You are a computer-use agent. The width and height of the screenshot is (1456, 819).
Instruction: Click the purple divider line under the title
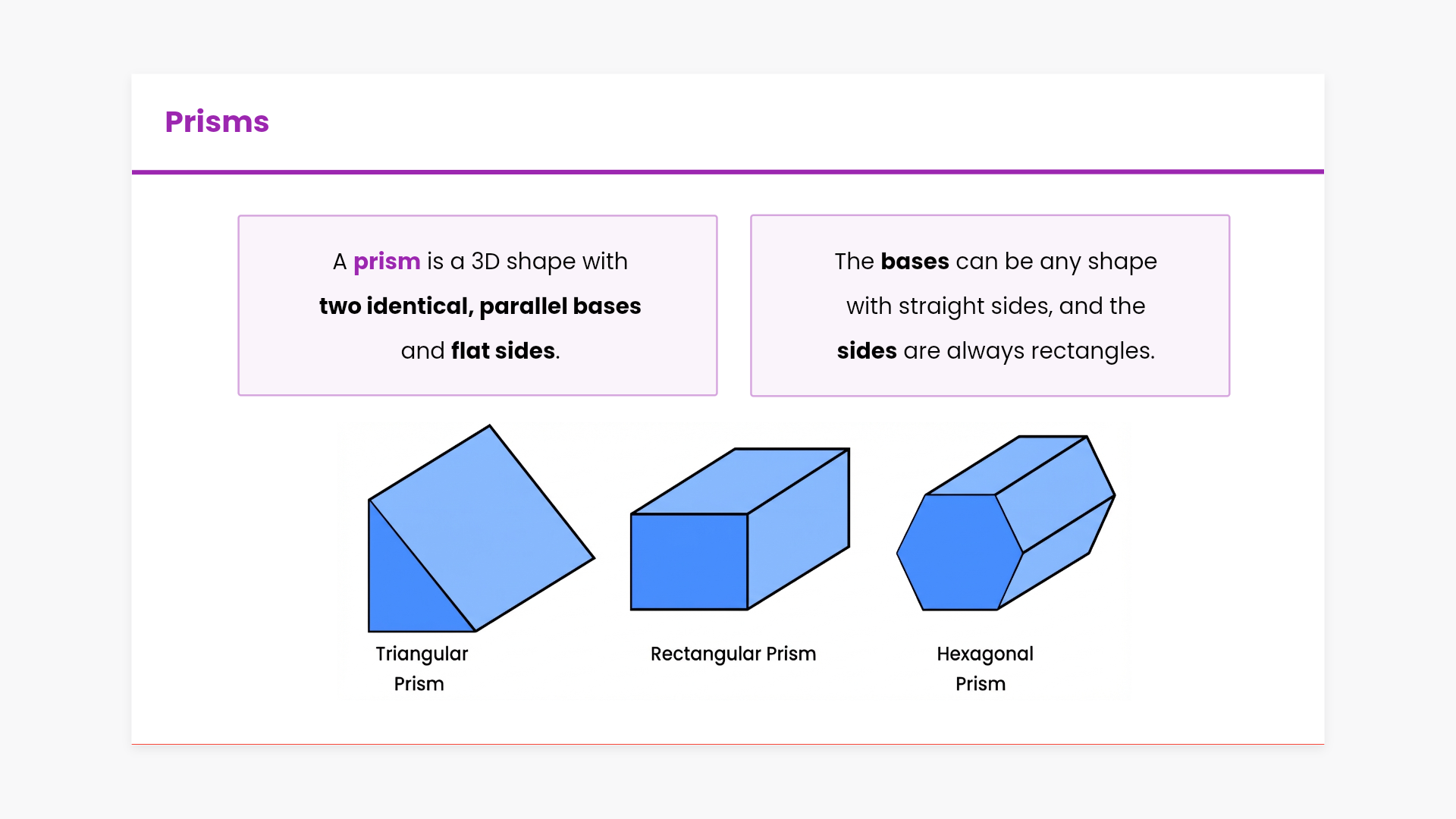point(728,172)
